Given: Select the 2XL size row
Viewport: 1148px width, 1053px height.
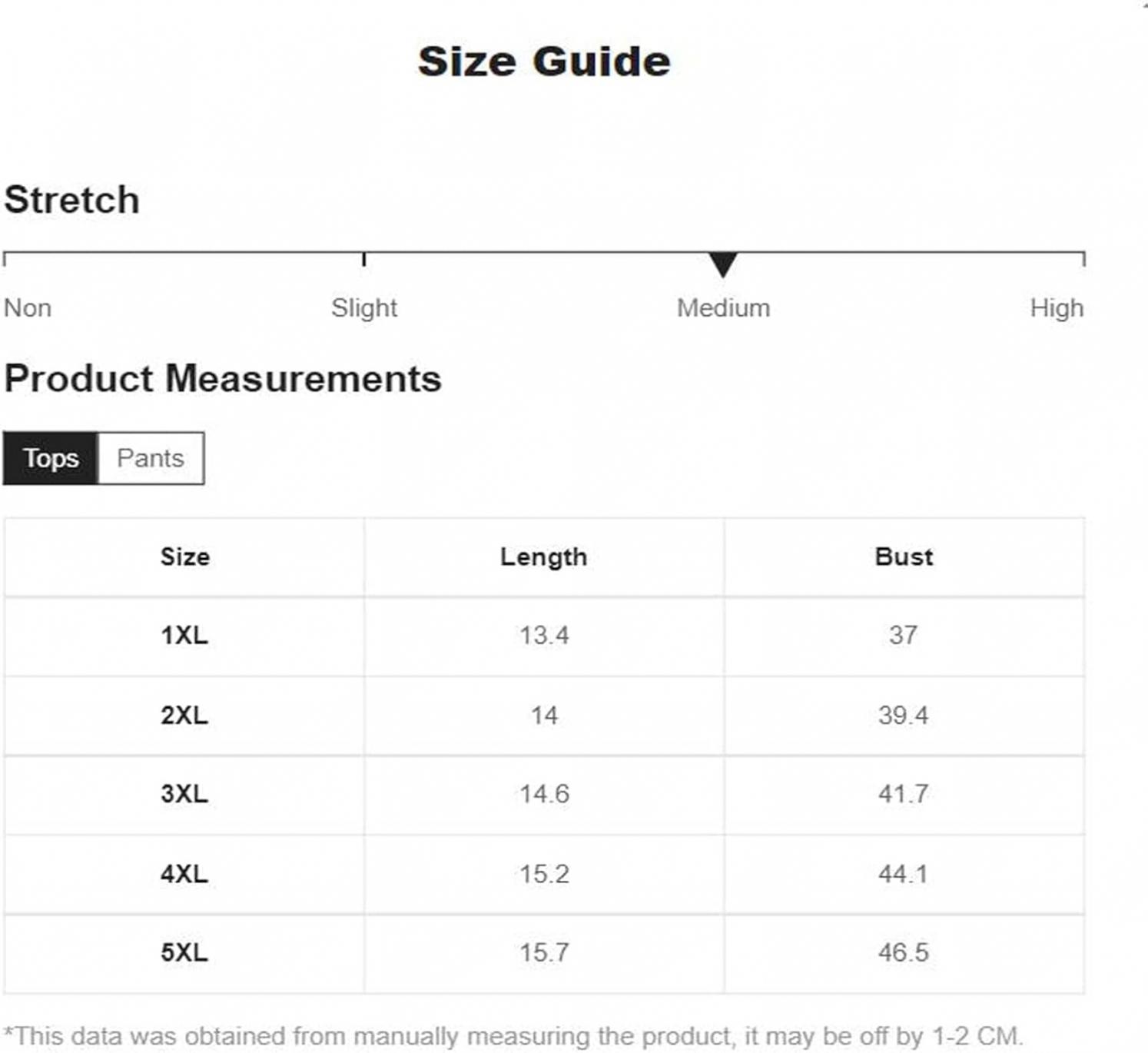Looking at the screenshot, I should 544,716.
